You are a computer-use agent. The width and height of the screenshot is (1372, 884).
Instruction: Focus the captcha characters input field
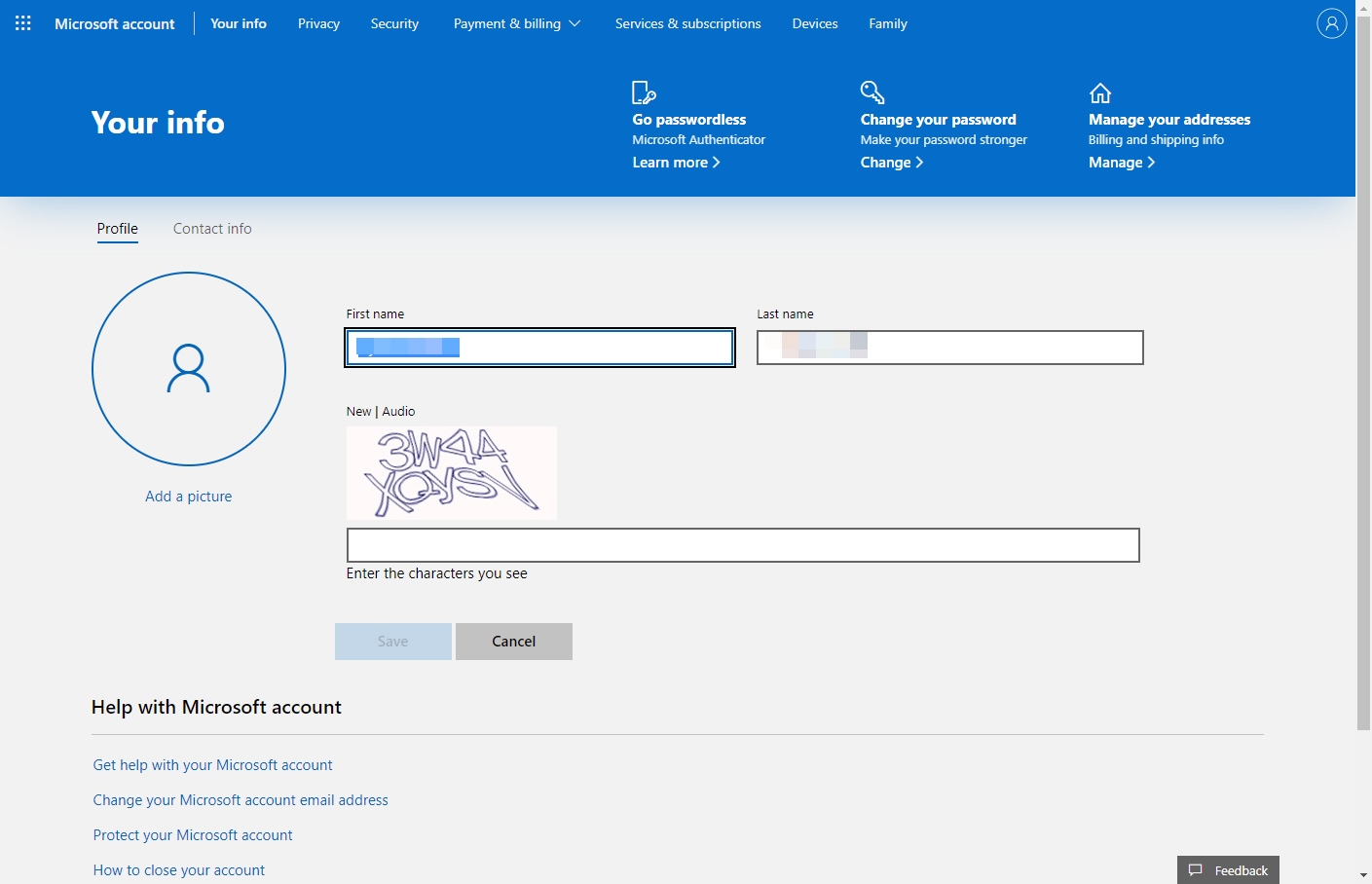click(x=743, y=545)
